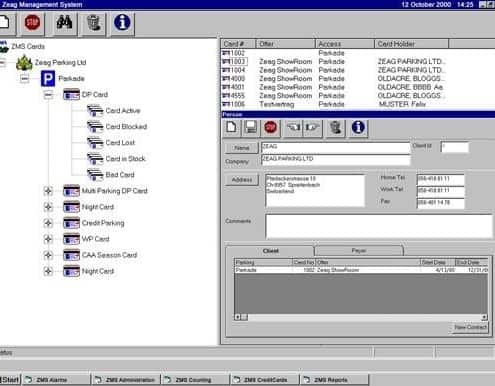Click the Name button
Screen dimensions: 495x386
click(x=242, y=148)
